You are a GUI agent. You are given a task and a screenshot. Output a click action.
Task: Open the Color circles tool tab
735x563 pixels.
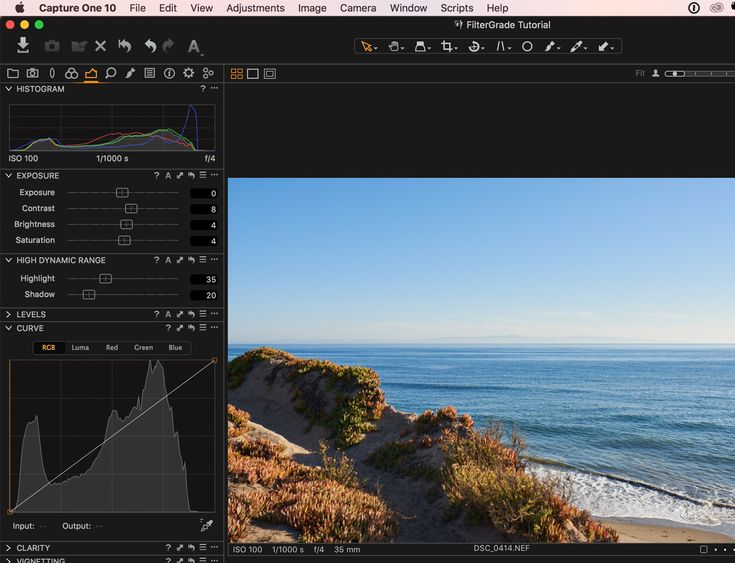(x=71, y=73)
